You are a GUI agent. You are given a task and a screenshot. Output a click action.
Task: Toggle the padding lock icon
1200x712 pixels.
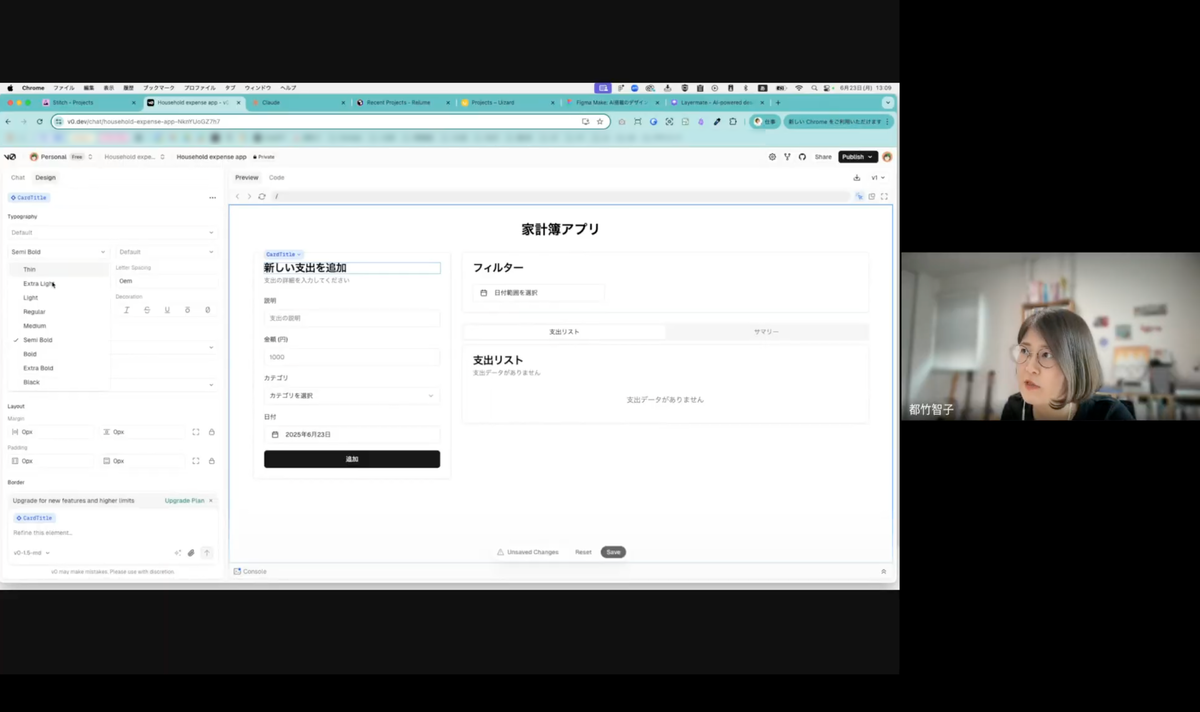point(211,461)
